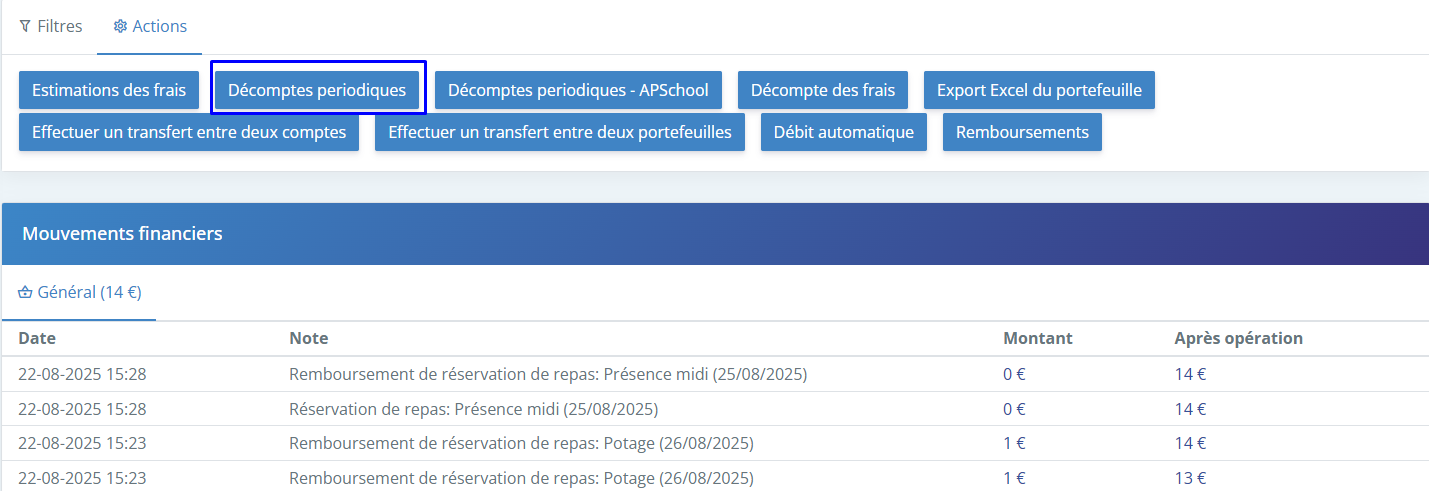Click the Montant column header
The width and height of the screenshot is (1429, 491).
[x=1037, y=338]
